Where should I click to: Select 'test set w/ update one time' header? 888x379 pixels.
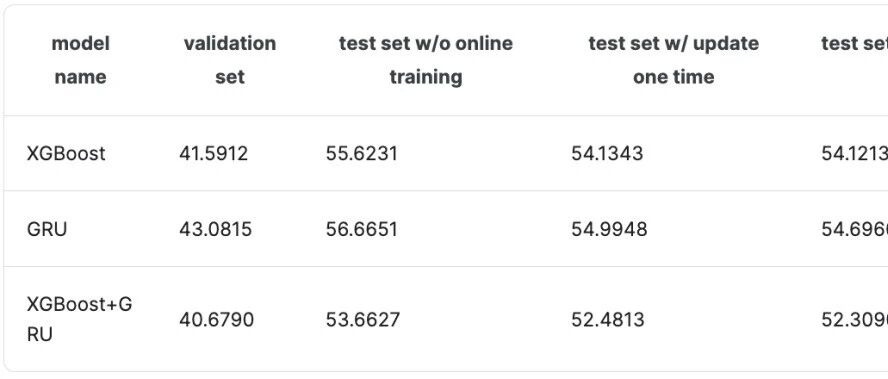click(674, 60)
